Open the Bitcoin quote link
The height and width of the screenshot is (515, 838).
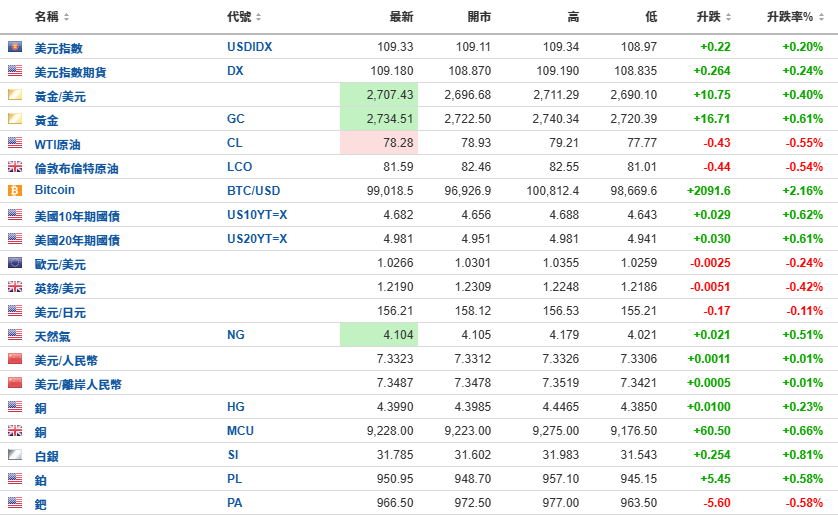point(55,190)
